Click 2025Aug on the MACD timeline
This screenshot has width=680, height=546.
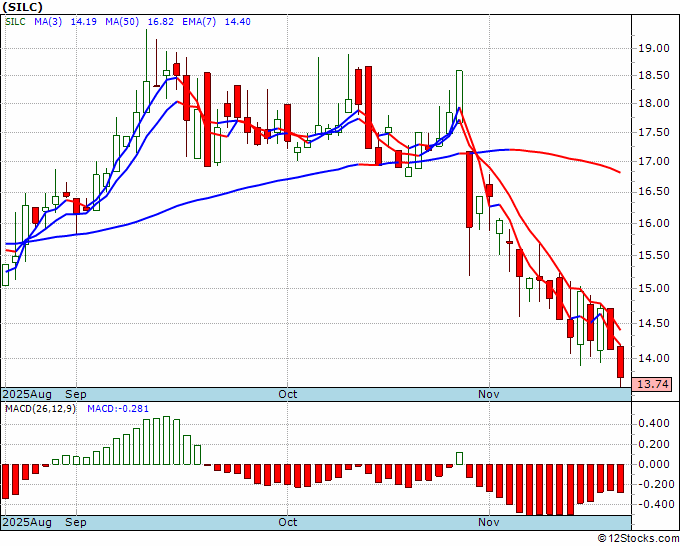(x=27, y=522)
